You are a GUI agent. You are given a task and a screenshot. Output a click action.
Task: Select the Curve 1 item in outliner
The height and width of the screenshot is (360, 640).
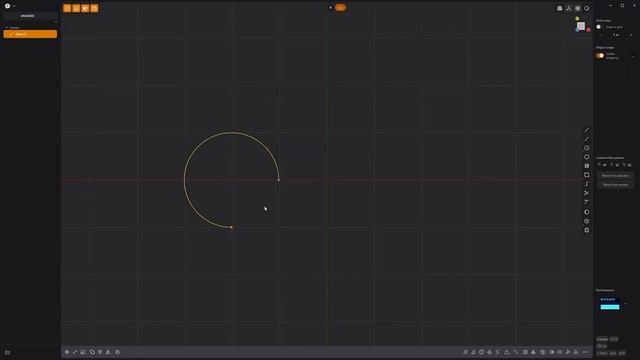pyautogui.click(x=30, y=34)
